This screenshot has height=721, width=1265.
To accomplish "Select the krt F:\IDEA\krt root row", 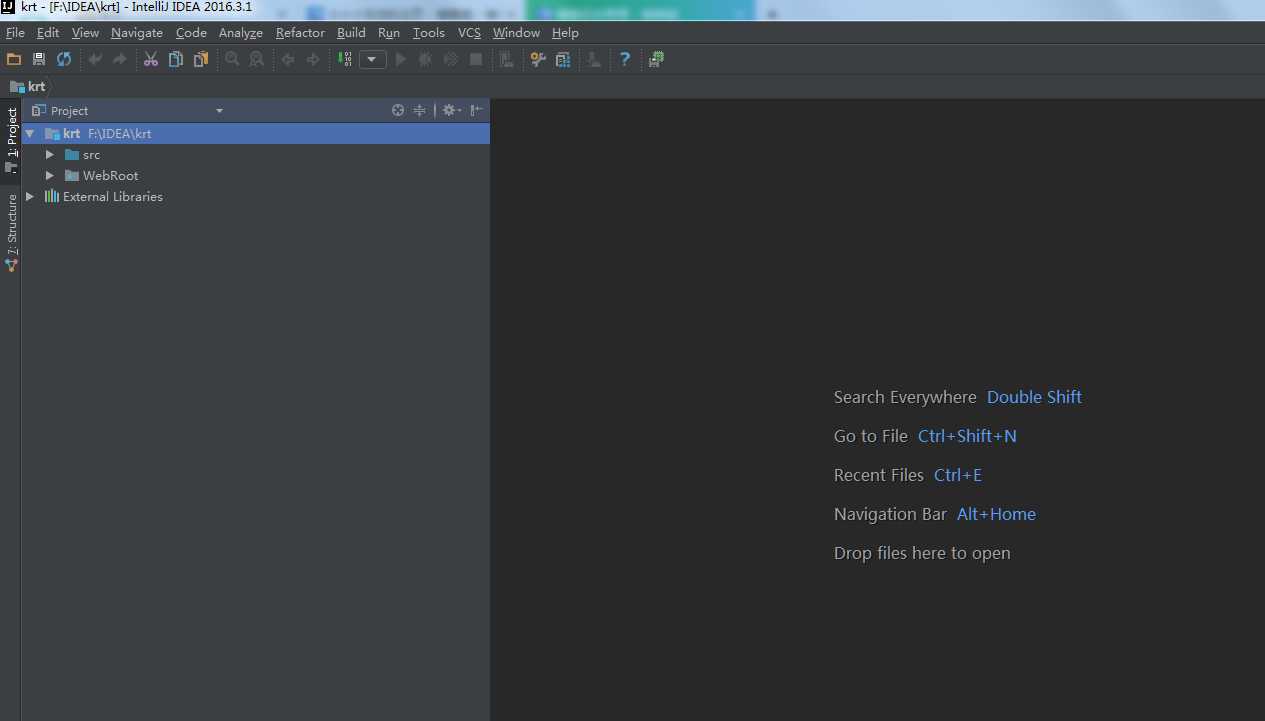I will (x=256, y=133).
